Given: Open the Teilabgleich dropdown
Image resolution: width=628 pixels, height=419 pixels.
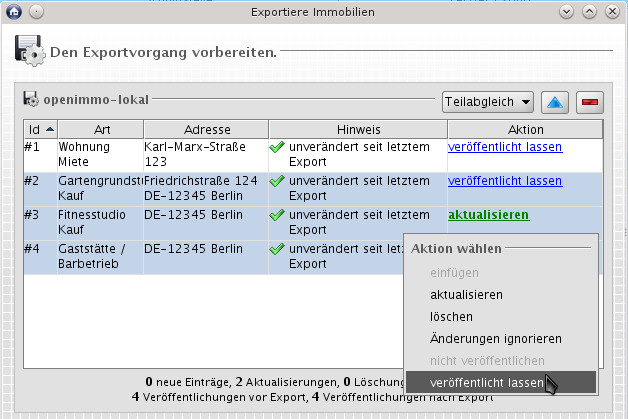Looking at the screenshot, I should click(x=487, y=102).
